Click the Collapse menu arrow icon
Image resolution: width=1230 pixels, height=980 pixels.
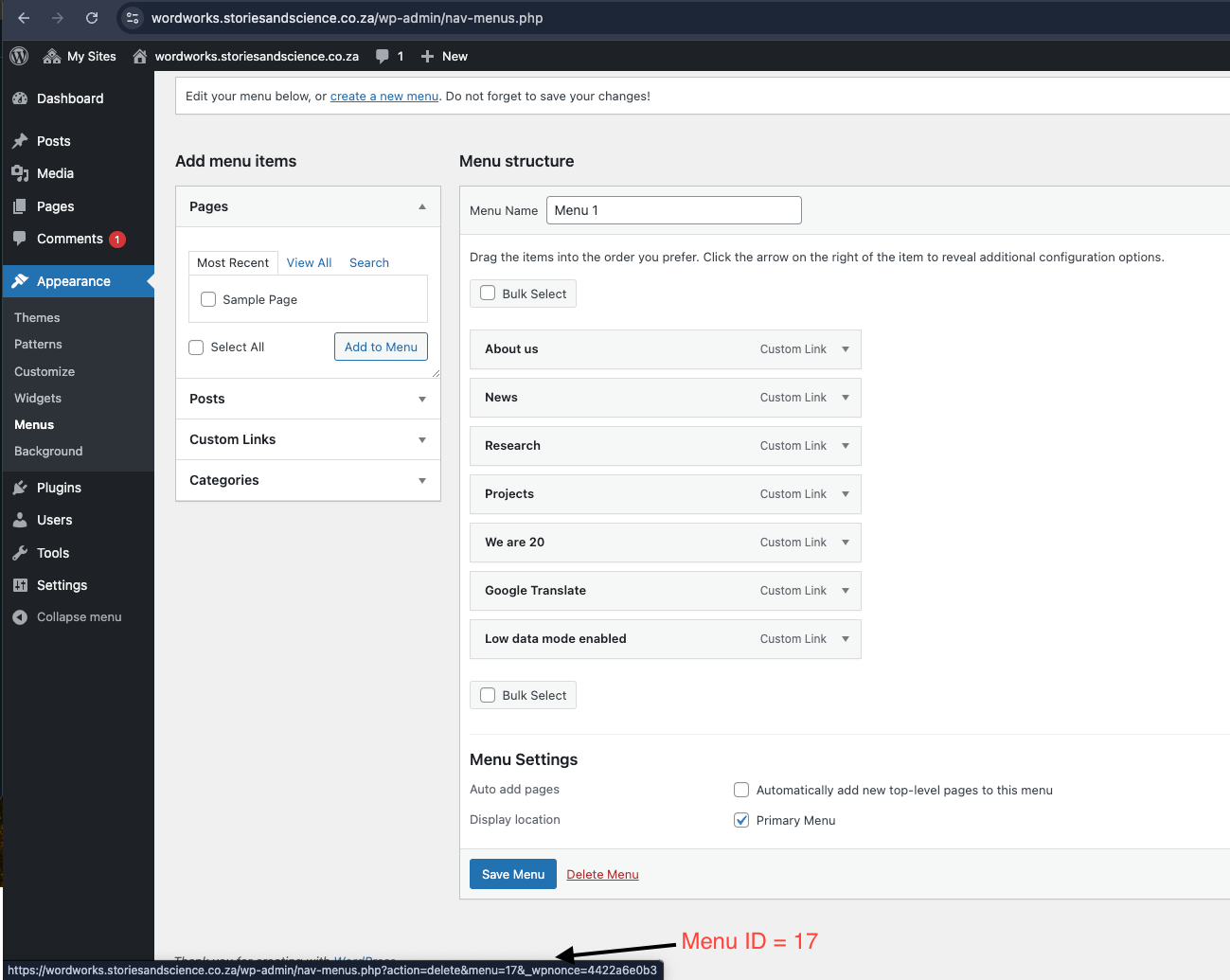tap(20, 617)
